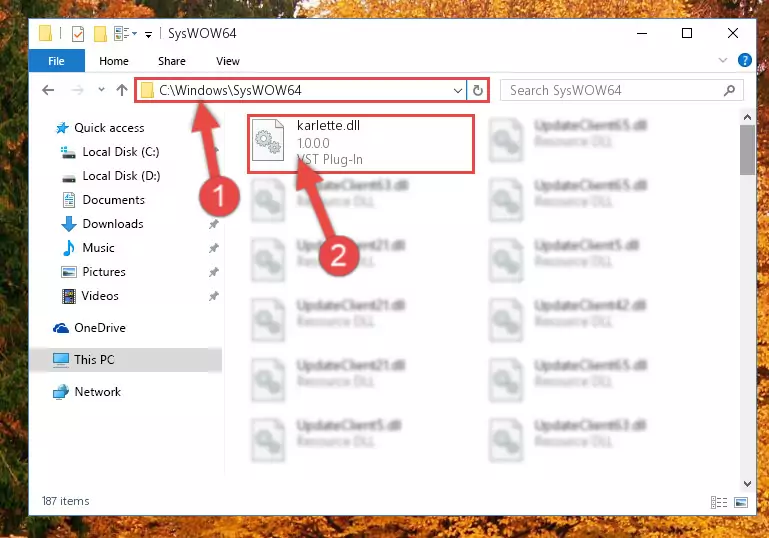Open the File menu
769x538 pixels.
point(56,61)
